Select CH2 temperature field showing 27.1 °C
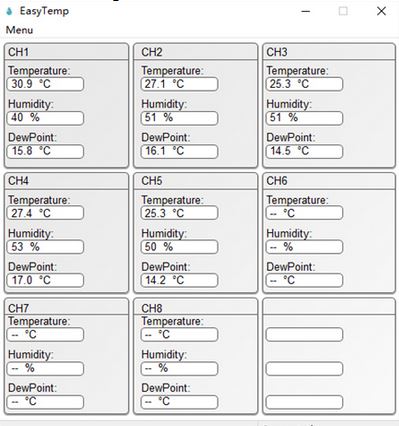The width and height of the screenshot is (399, 426). (x=179, y=84)
